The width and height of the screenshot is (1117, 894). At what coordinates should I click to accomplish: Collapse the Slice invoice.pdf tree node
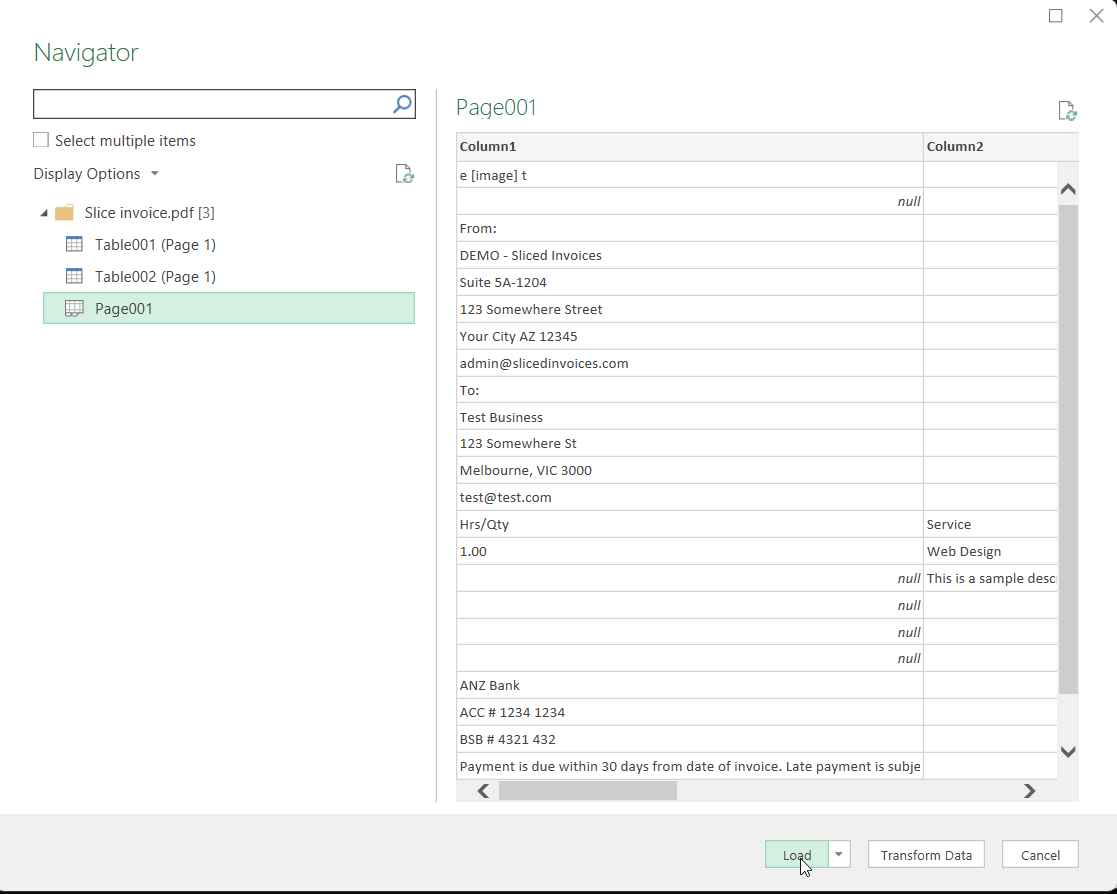click(x=44, y=212)
